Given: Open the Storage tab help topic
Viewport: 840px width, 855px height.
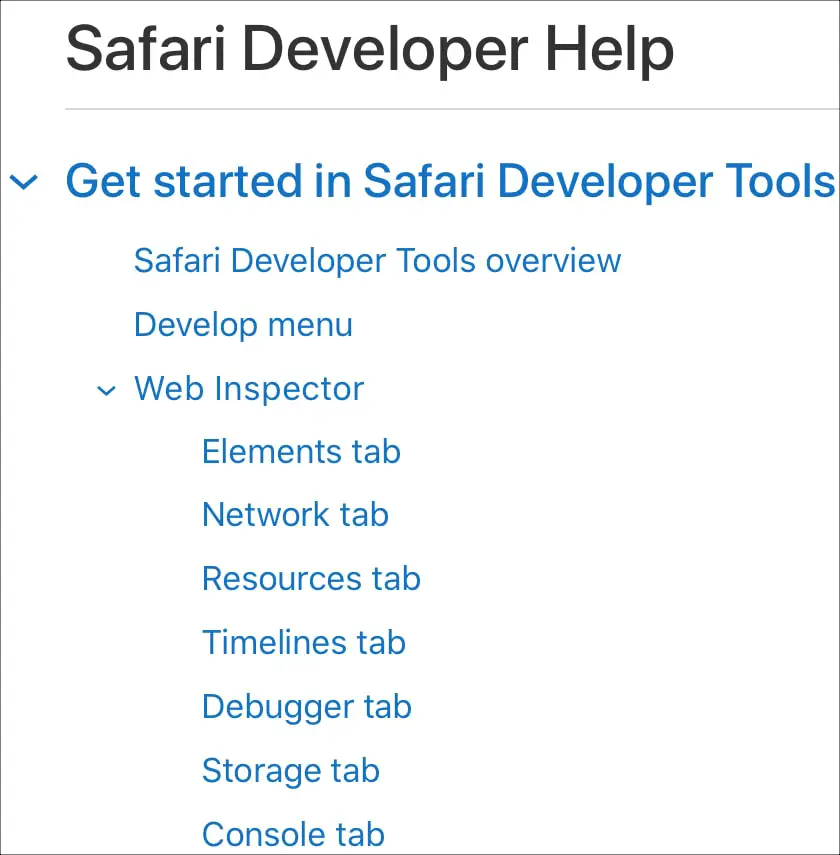Looking at the screenshot, I should (x=291, y=771).
